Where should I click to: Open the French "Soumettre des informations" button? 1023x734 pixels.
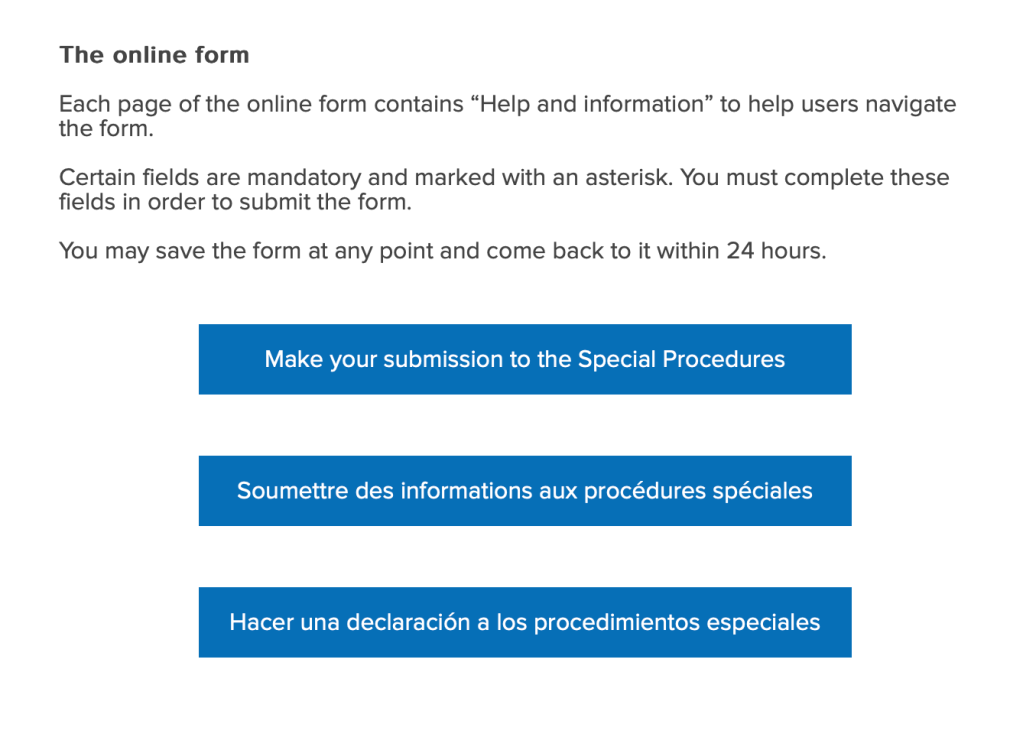pyautogui.click(x=524, y=491)
